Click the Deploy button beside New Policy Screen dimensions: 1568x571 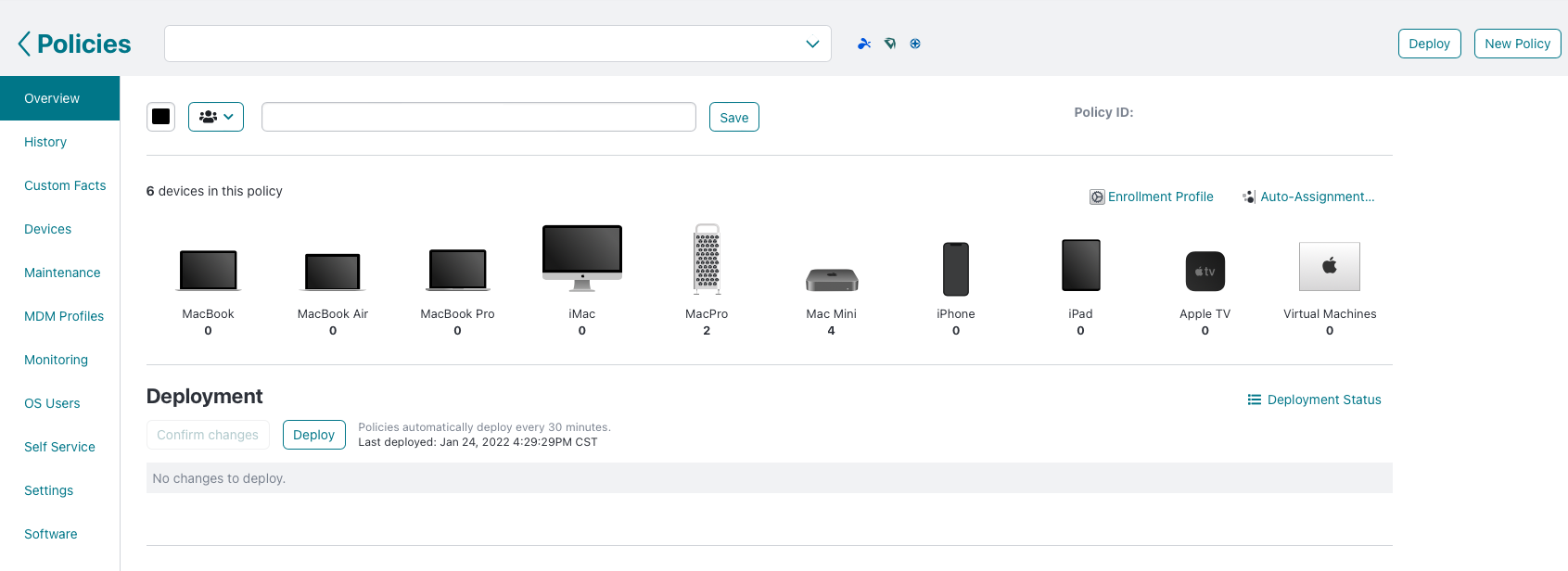(1430, 44)
